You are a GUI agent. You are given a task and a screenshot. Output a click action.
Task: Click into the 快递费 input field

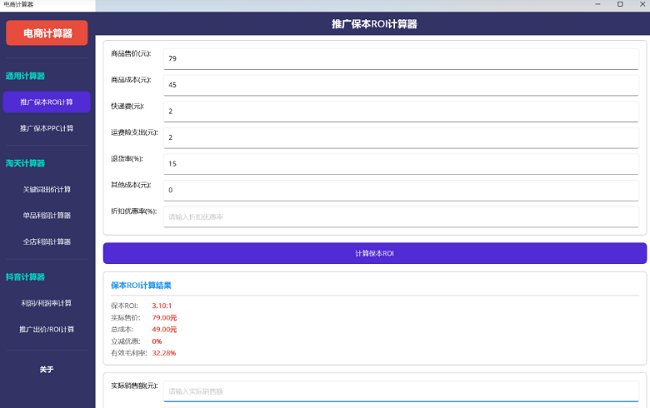[400, 111]
